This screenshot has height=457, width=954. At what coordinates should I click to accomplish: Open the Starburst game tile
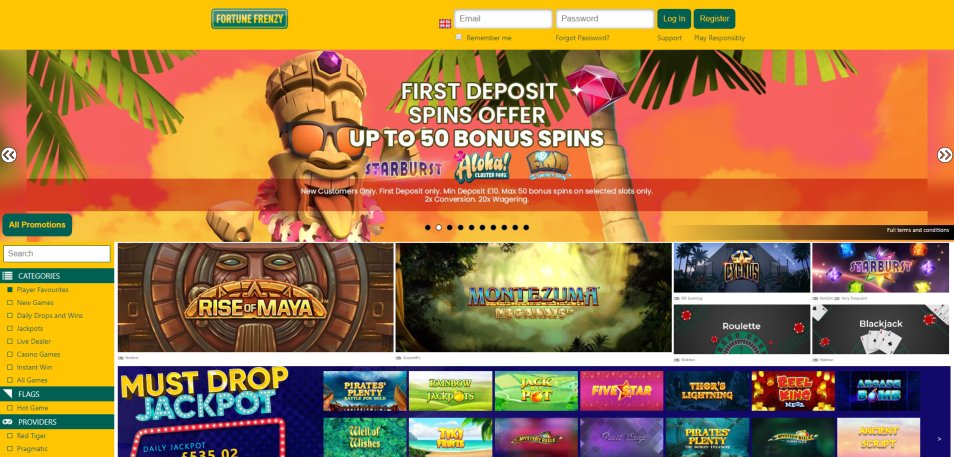(x=880, y=268)
